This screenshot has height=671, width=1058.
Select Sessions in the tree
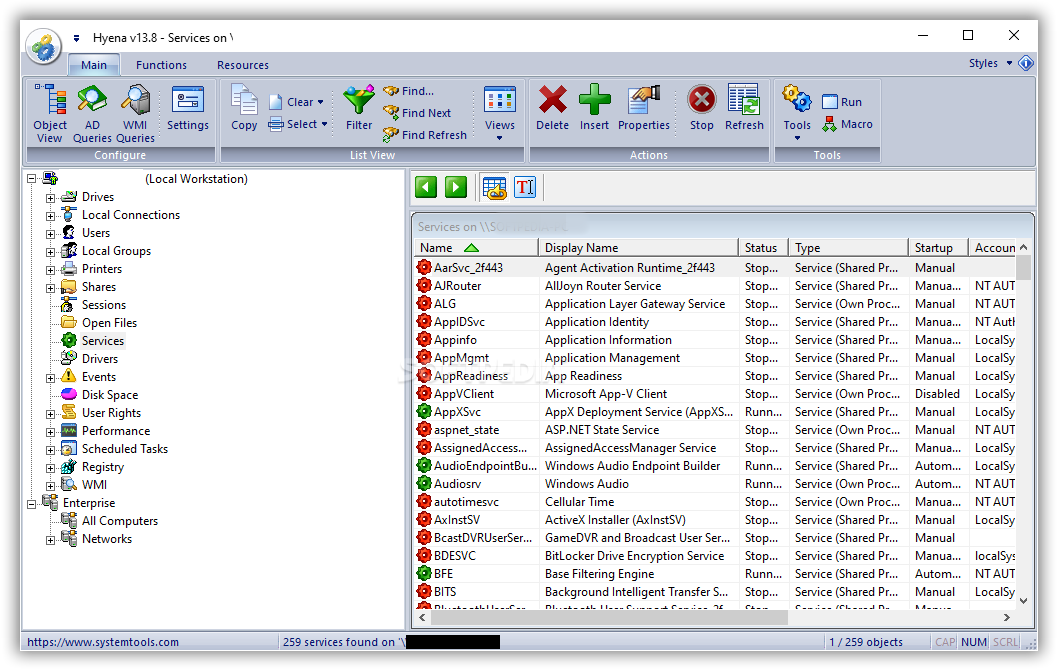coord(104,304)
